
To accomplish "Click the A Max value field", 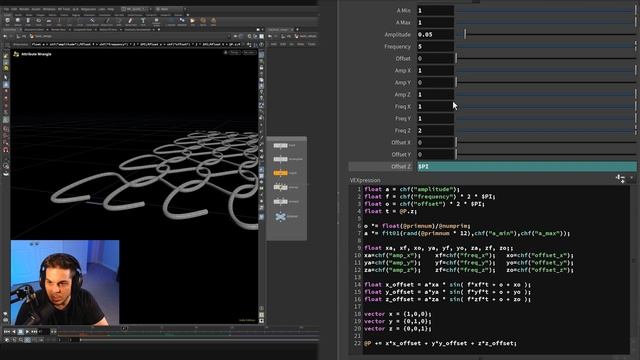I will pos(435,22).
